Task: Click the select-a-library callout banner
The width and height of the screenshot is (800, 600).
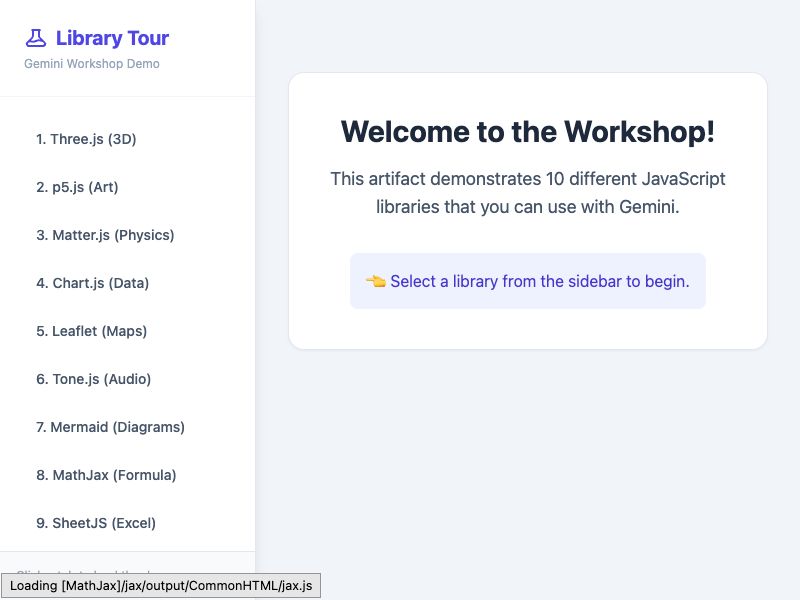Action: [528, 281]
